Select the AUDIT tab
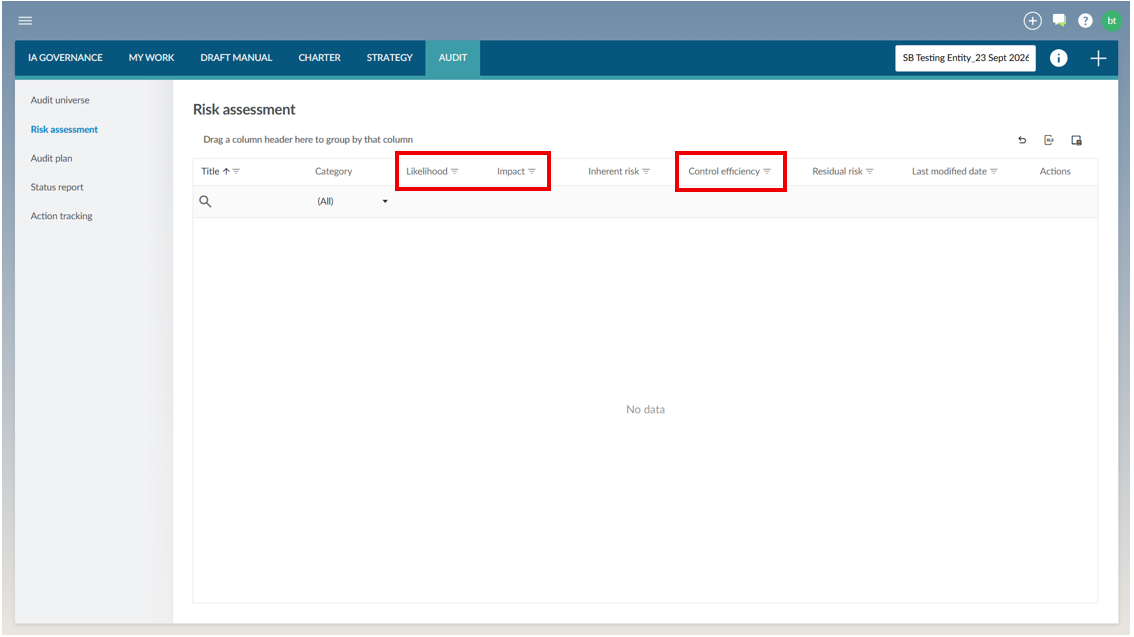 click(453, 58)
